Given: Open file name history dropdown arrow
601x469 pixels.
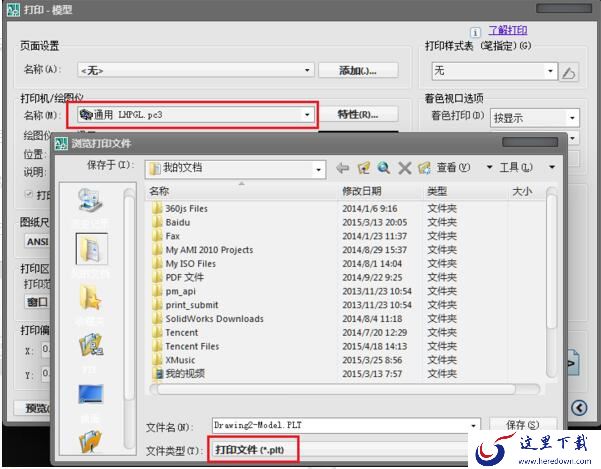Looking at the screenshot, I should point(473,426).
